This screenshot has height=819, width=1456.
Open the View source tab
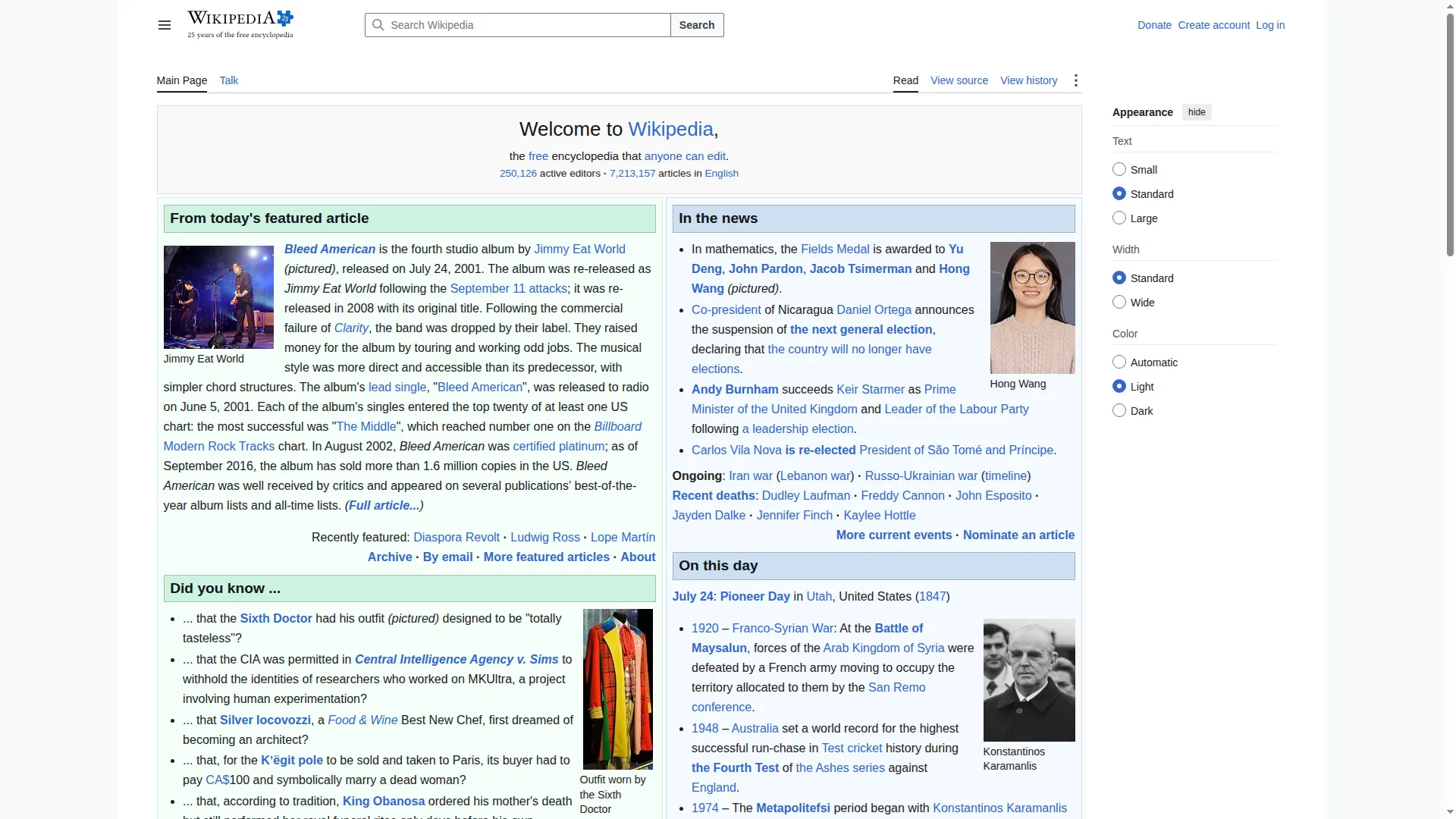[x=959, y=80]
